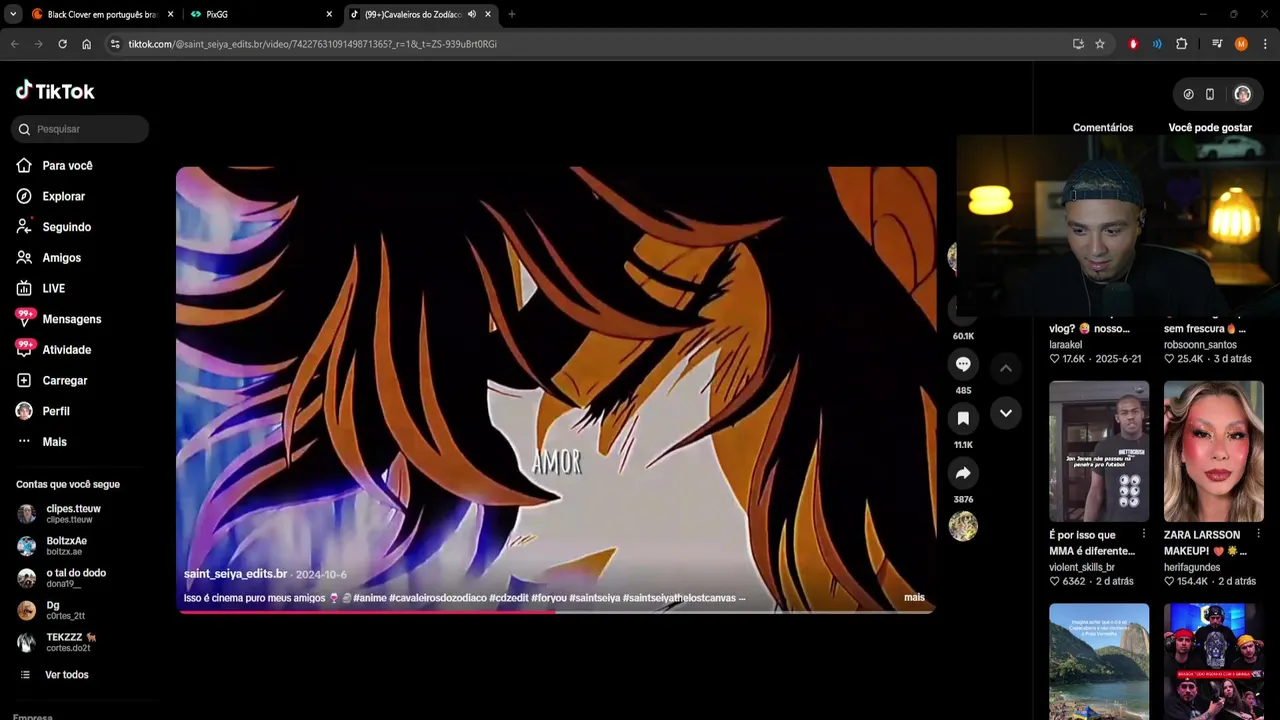Image resolution: width=1280 pixels, height=720 pixels.
Task: Open the LIVE section
Action: pos(41,289)
